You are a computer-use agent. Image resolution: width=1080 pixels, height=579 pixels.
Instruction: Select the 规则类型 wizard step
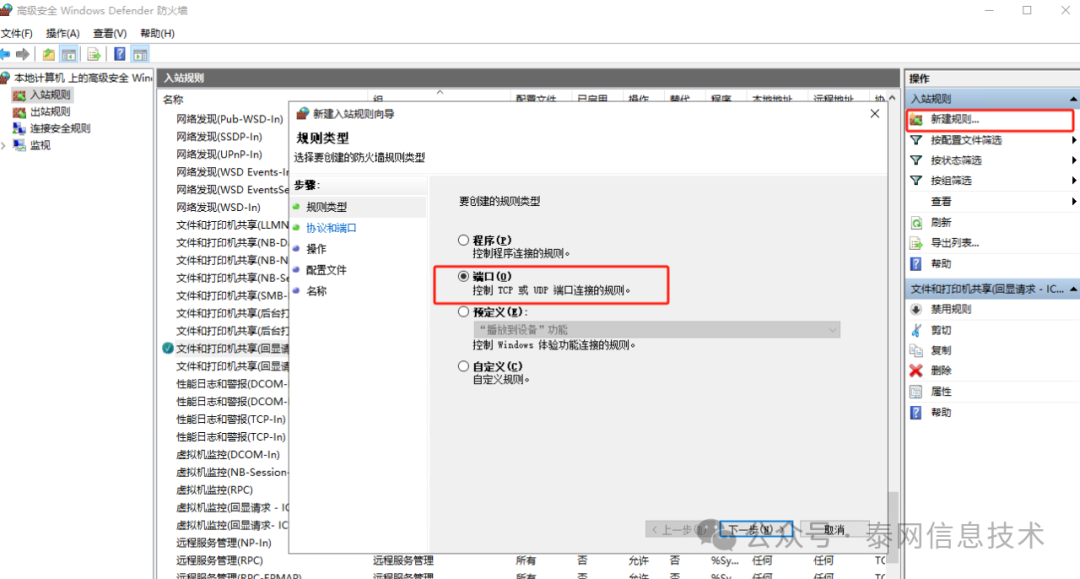[326, 207]
